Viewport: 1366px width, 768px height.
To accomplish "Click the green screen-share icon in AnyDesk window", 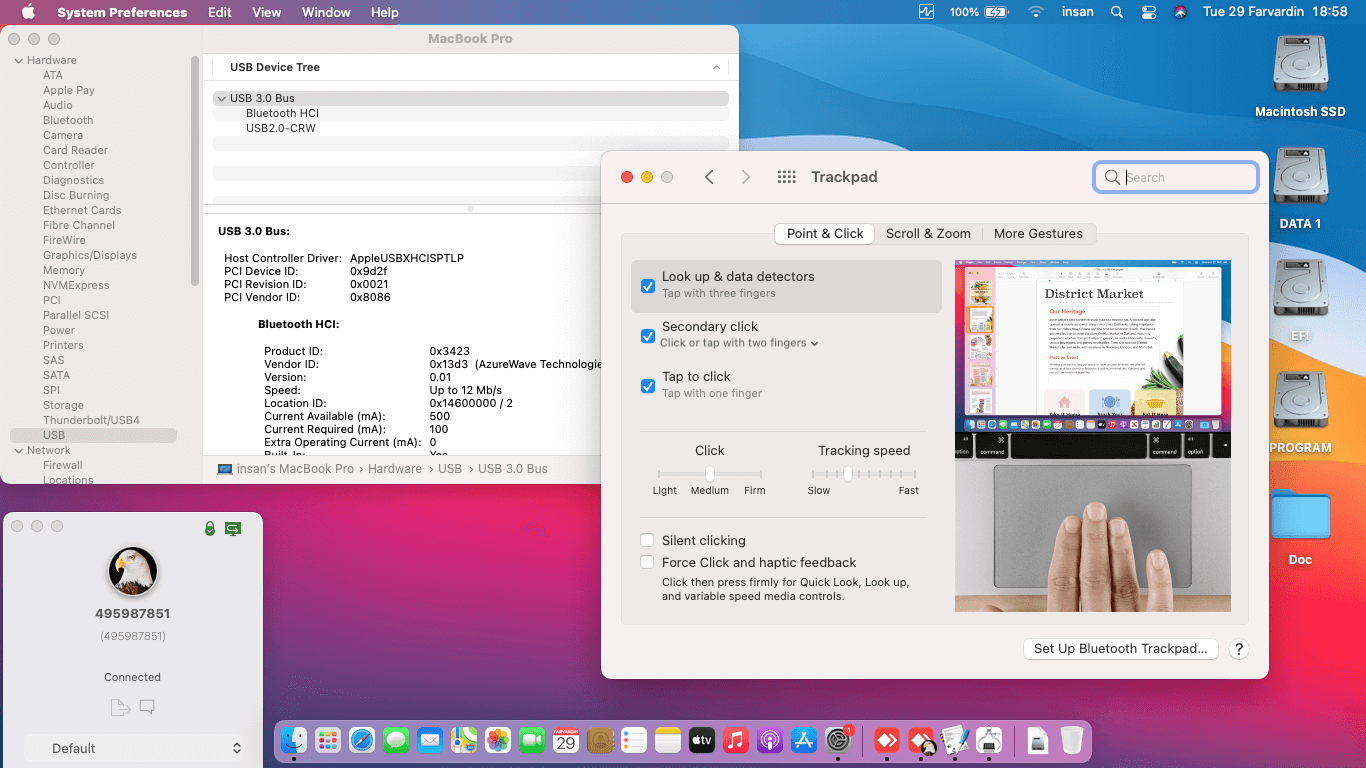I will [233, 528].
